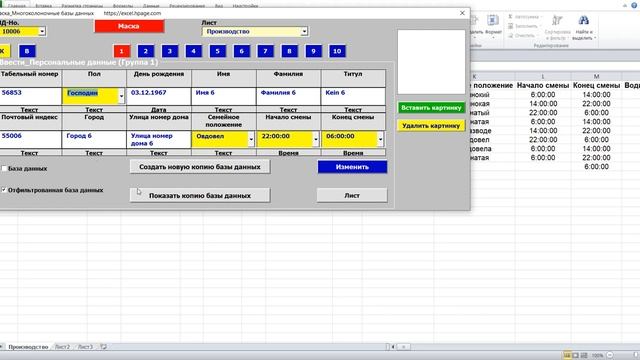Open Конец смены 06:00:00 dropdown

380,139
